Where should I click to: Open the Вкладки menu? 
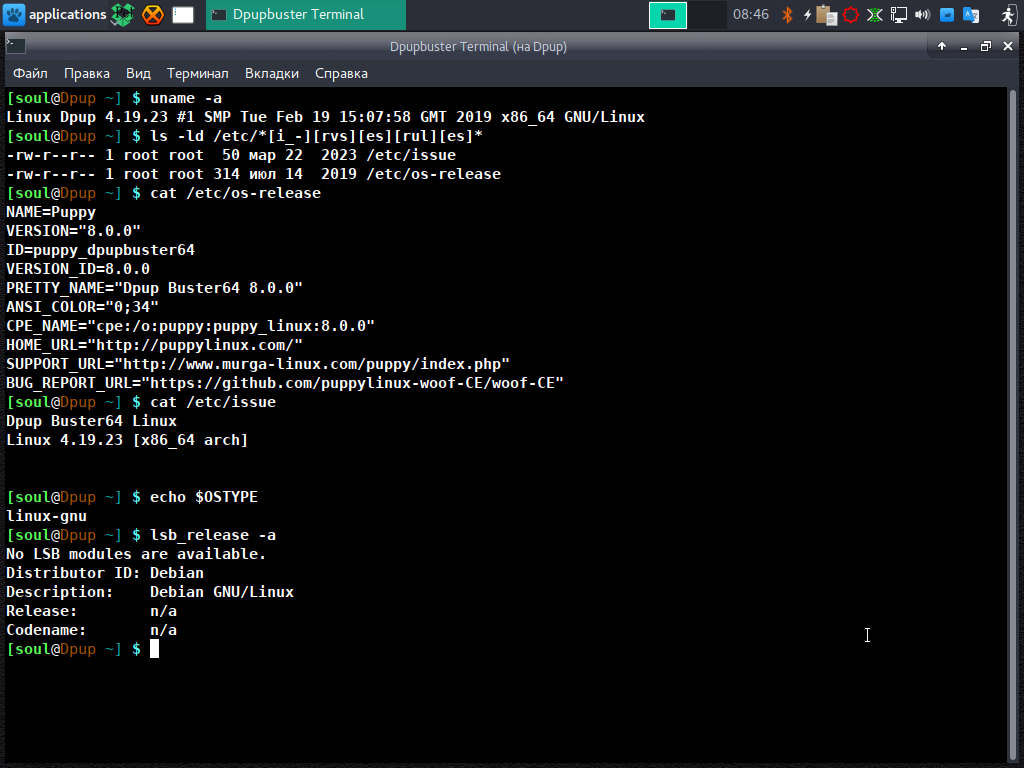click(272, 73)
